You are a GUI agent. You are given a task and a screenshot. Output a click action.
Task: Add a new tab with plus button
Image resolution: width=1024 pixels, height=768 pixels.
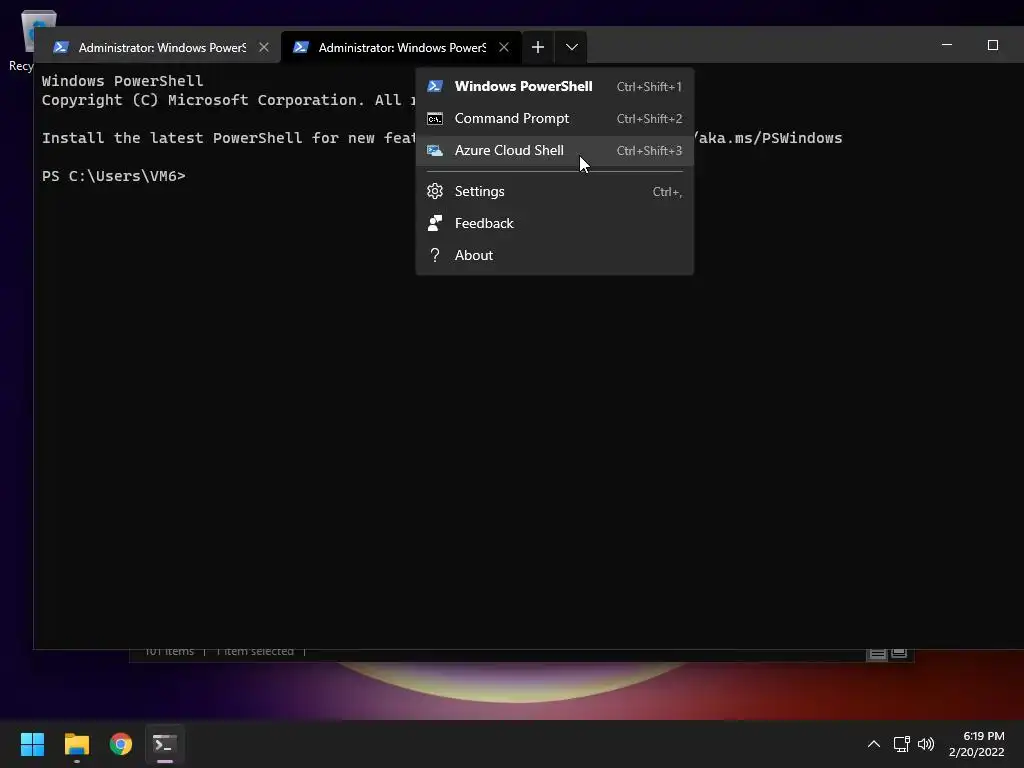coord(537,47)
